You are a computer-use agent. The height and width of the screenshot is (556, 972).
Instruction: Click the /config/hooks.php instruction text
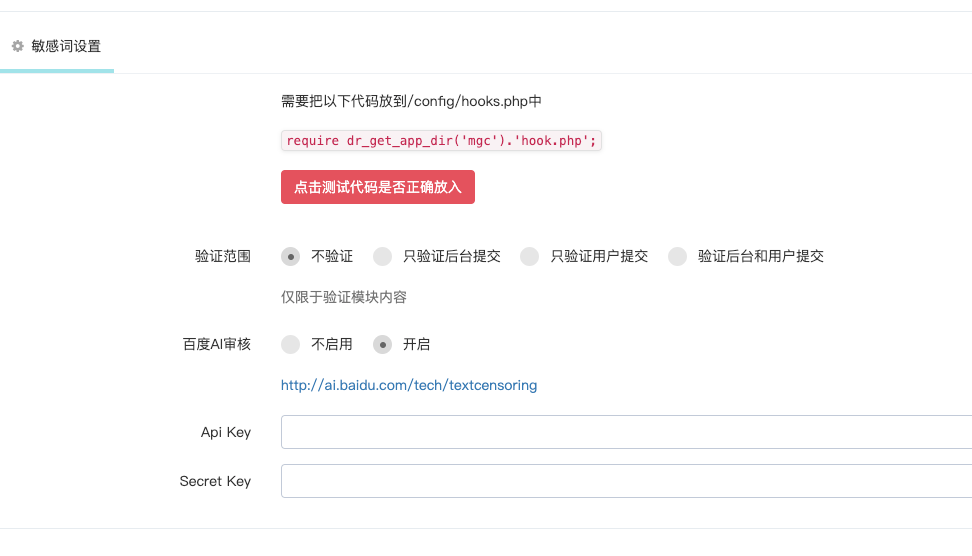coord(411,101)
